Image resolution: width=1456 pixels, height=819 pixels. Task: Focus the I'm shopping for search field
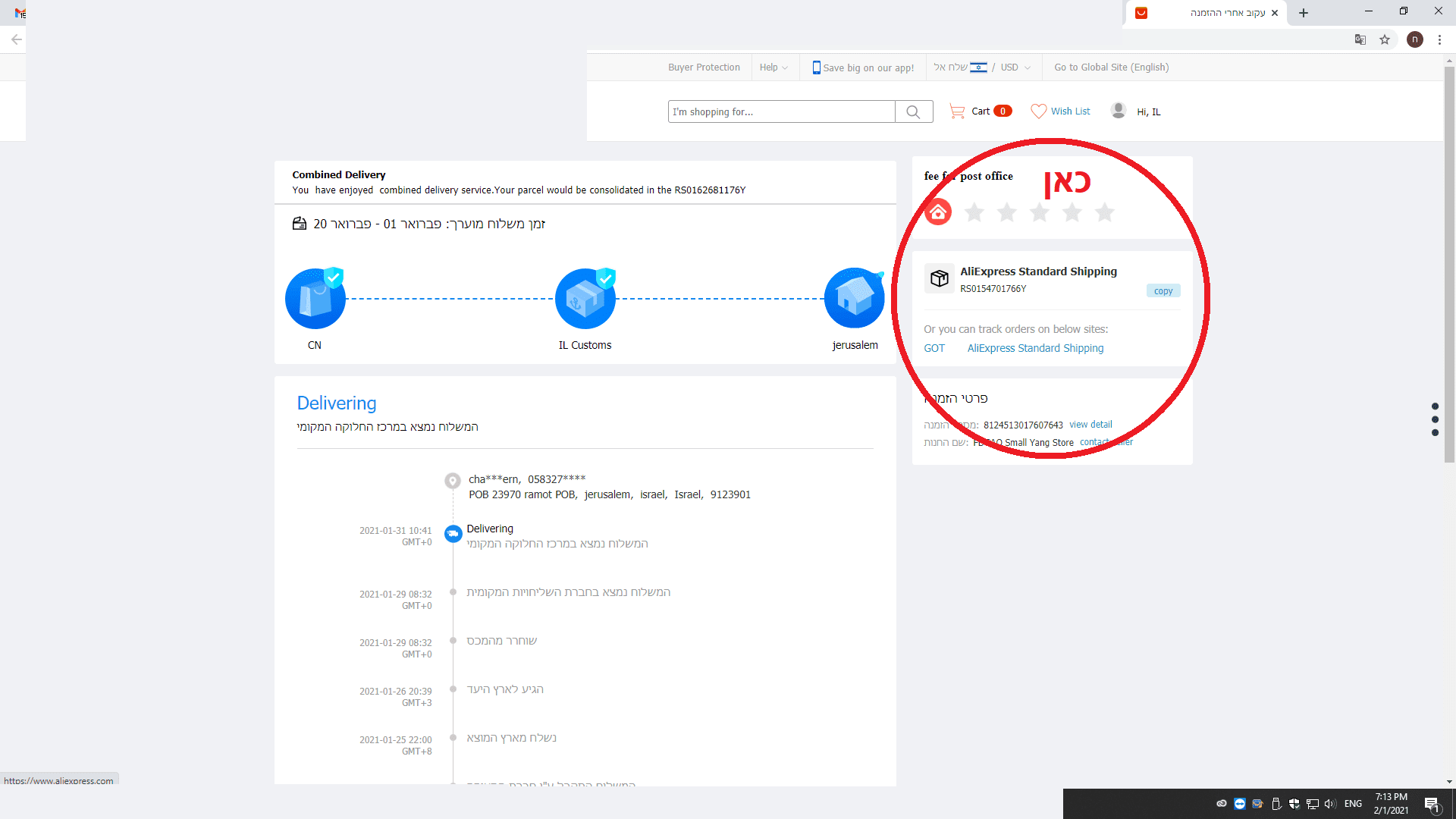[781, 111]
